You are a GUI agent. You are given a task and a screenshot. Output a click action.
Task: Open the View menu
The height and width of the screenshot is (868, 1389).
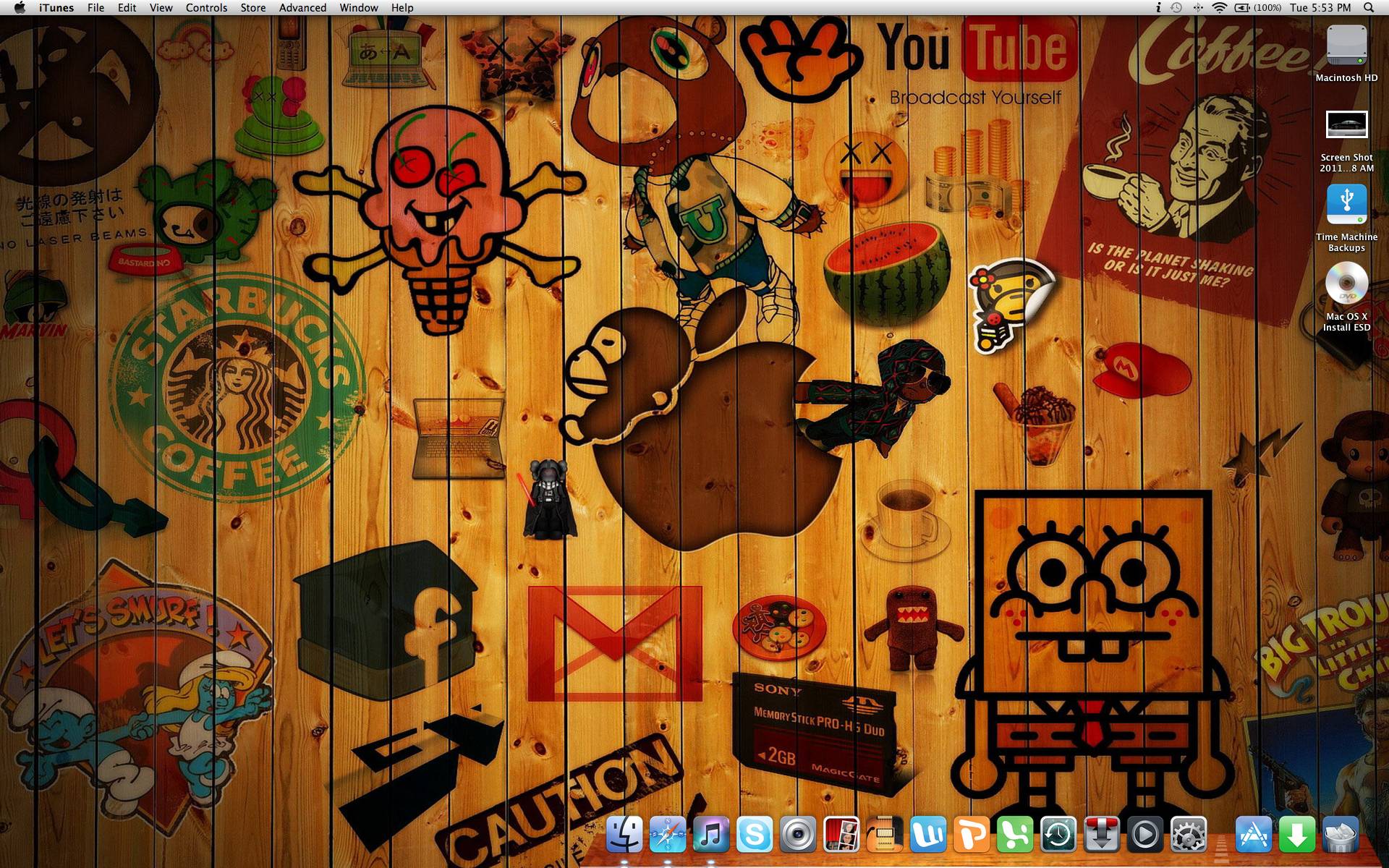click(x=161, y=8)
